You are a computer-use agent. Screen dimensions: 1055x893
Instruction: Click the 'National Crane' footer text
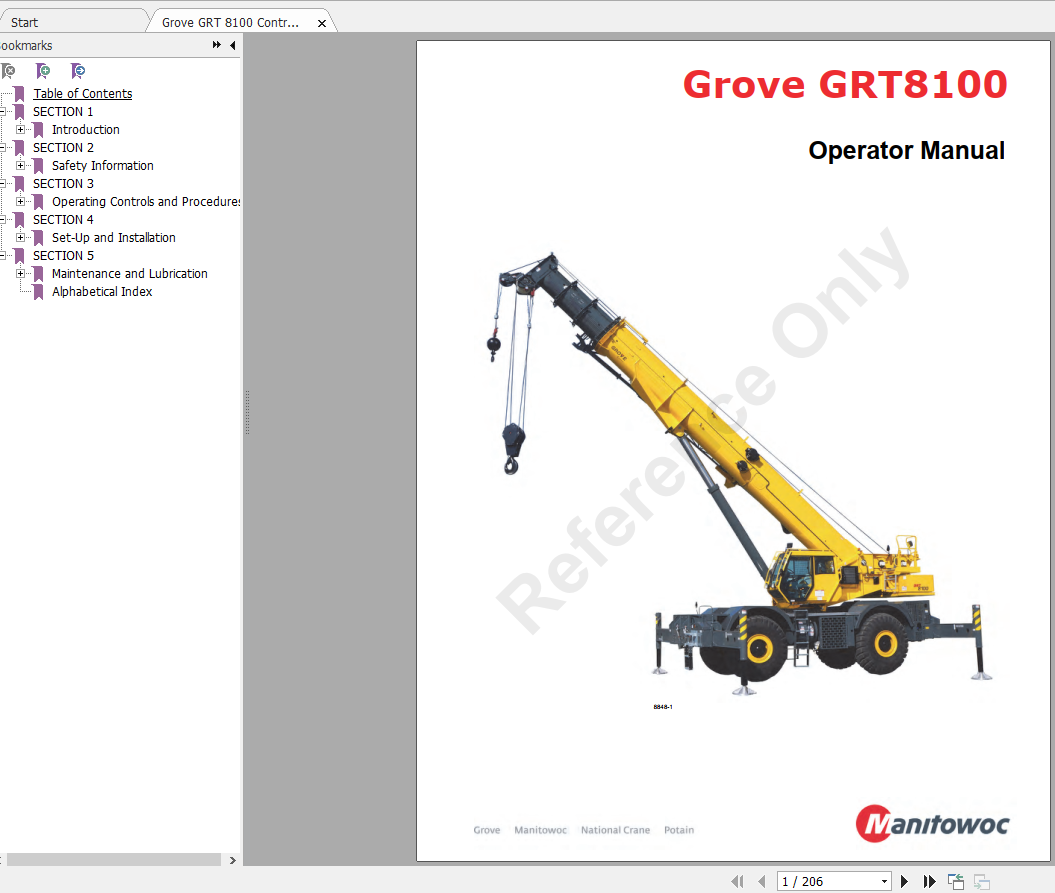[x=615, y=830]
